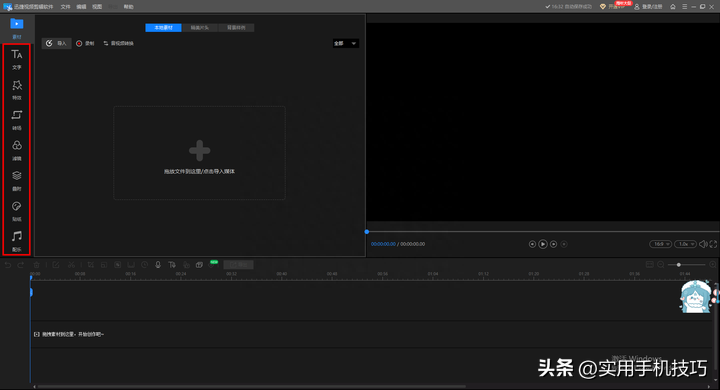Switch to the middle media tab
The image size is (720, 390).
(200, 28)
